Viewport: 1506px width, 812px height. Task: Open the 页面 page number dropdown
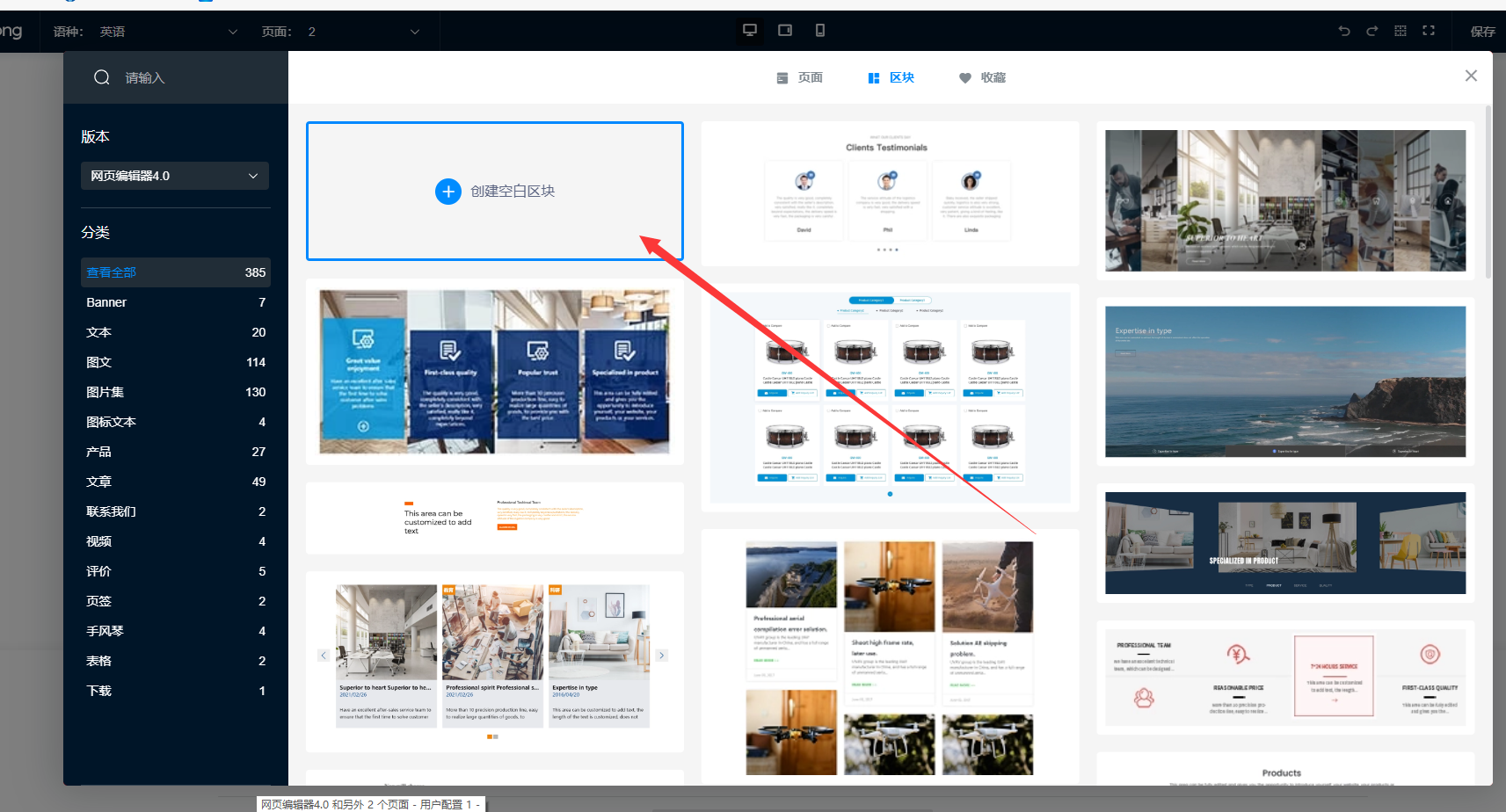(362, 32)
